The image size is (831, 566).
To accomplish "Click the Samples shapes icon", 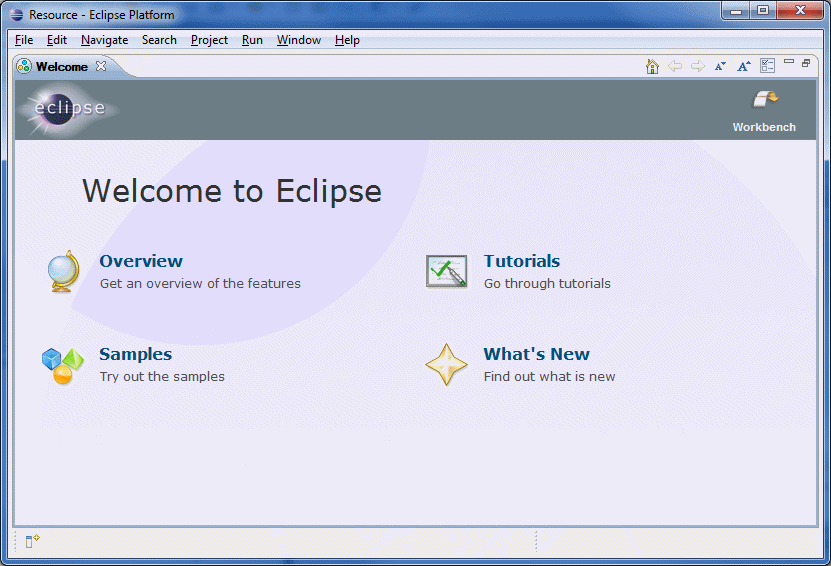I will pyautogui.click(x=63, y=366).
